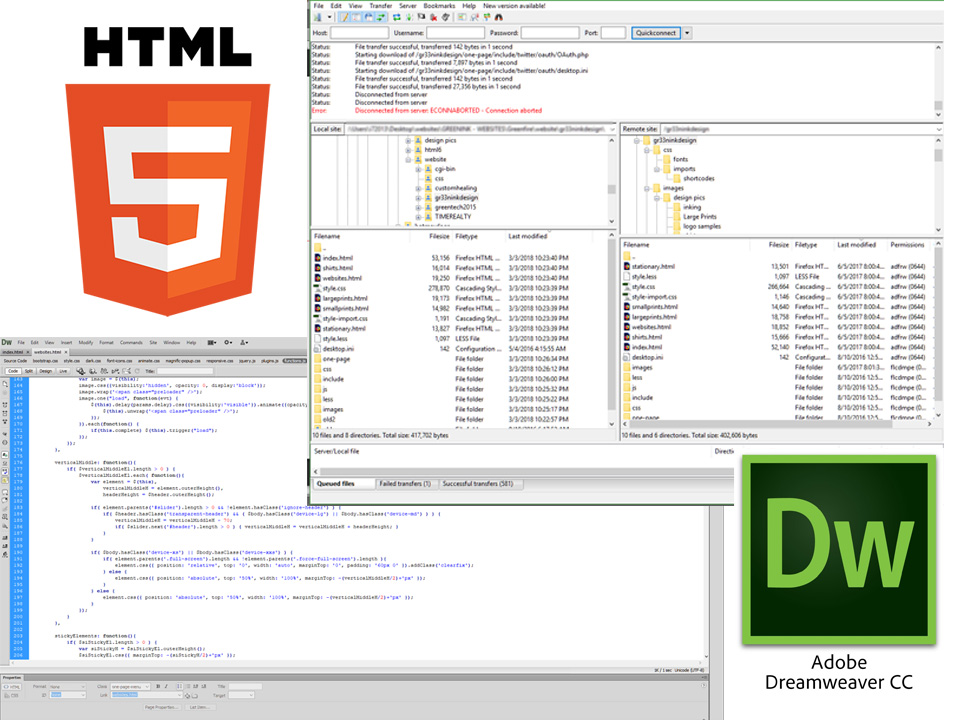The image size is (960, 720).
Task: Select the 'TIMEREALTY' folder in local tree
Action: pos(453,217)
